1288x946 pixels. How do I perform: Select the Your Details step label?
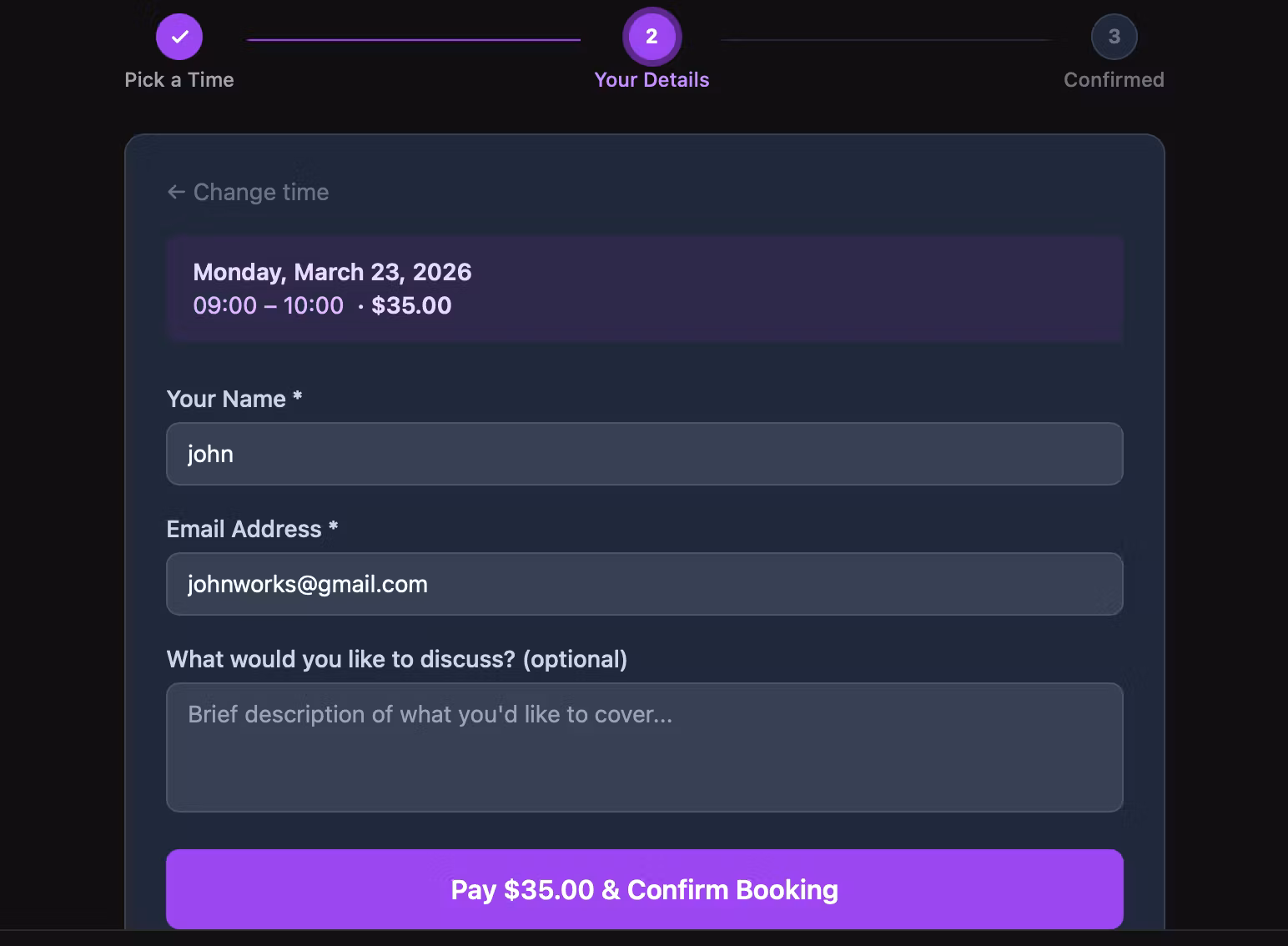click(652, 80)
